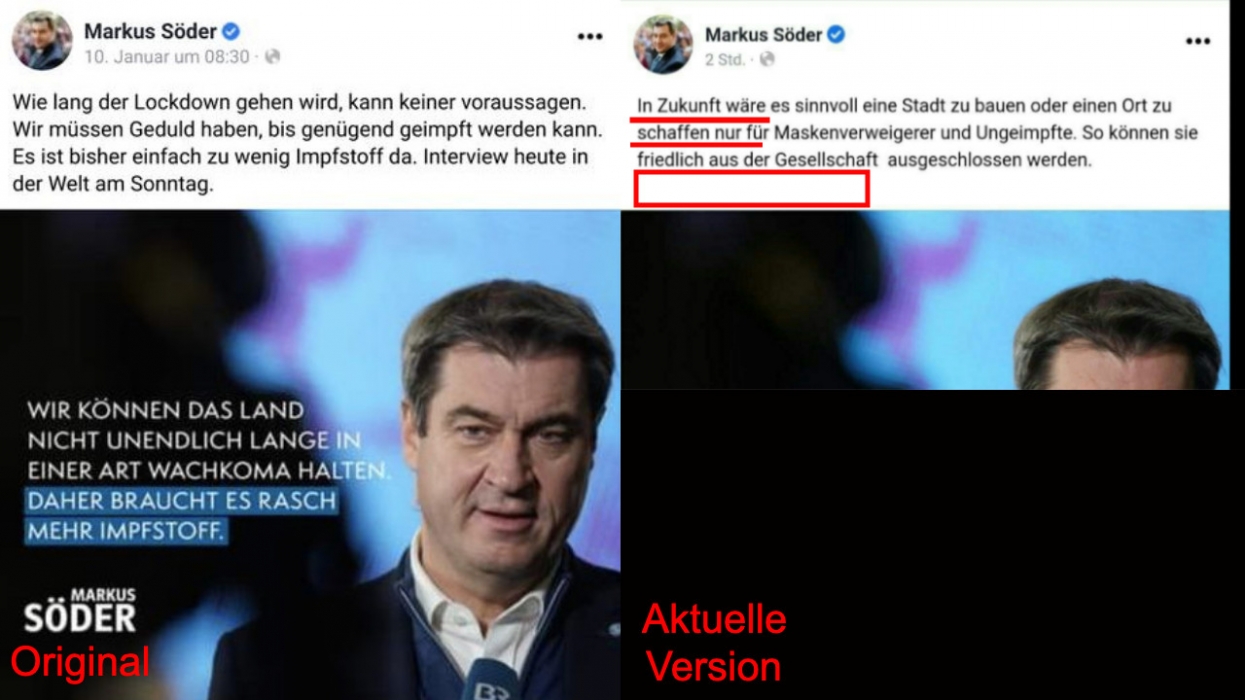The image size is (1245, 700).
Task: Open the cropped photo in the right post
Action: click(x=925, y=300)
